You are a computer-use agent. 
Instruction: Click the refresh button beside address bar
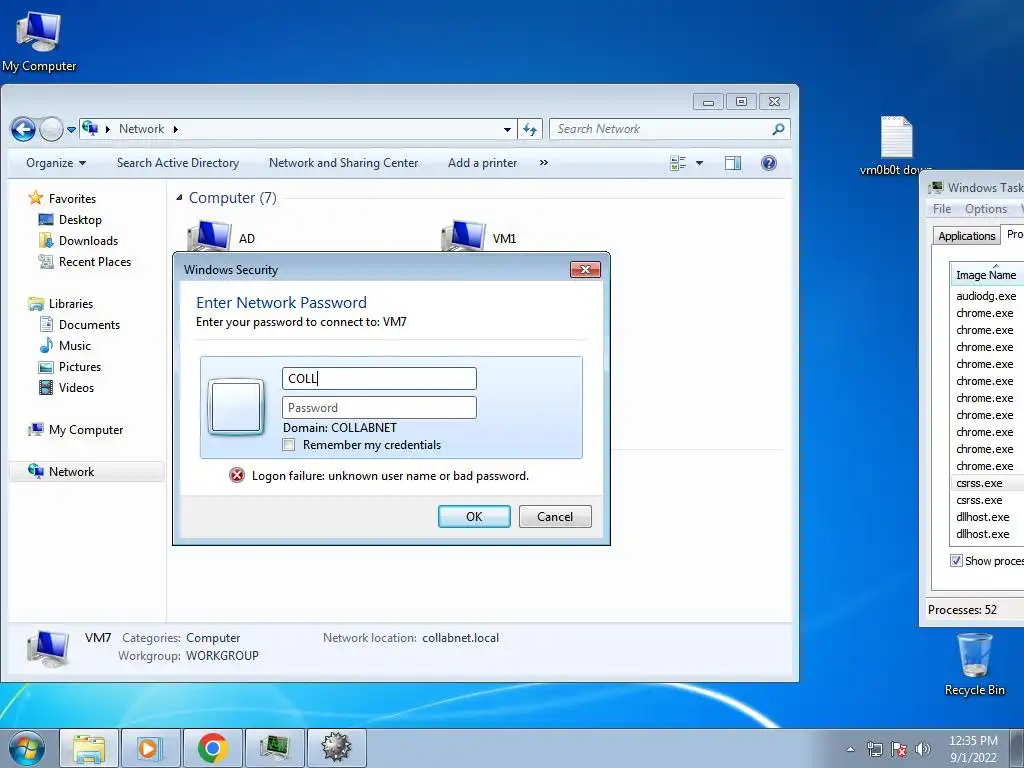(x=530, y=129)
